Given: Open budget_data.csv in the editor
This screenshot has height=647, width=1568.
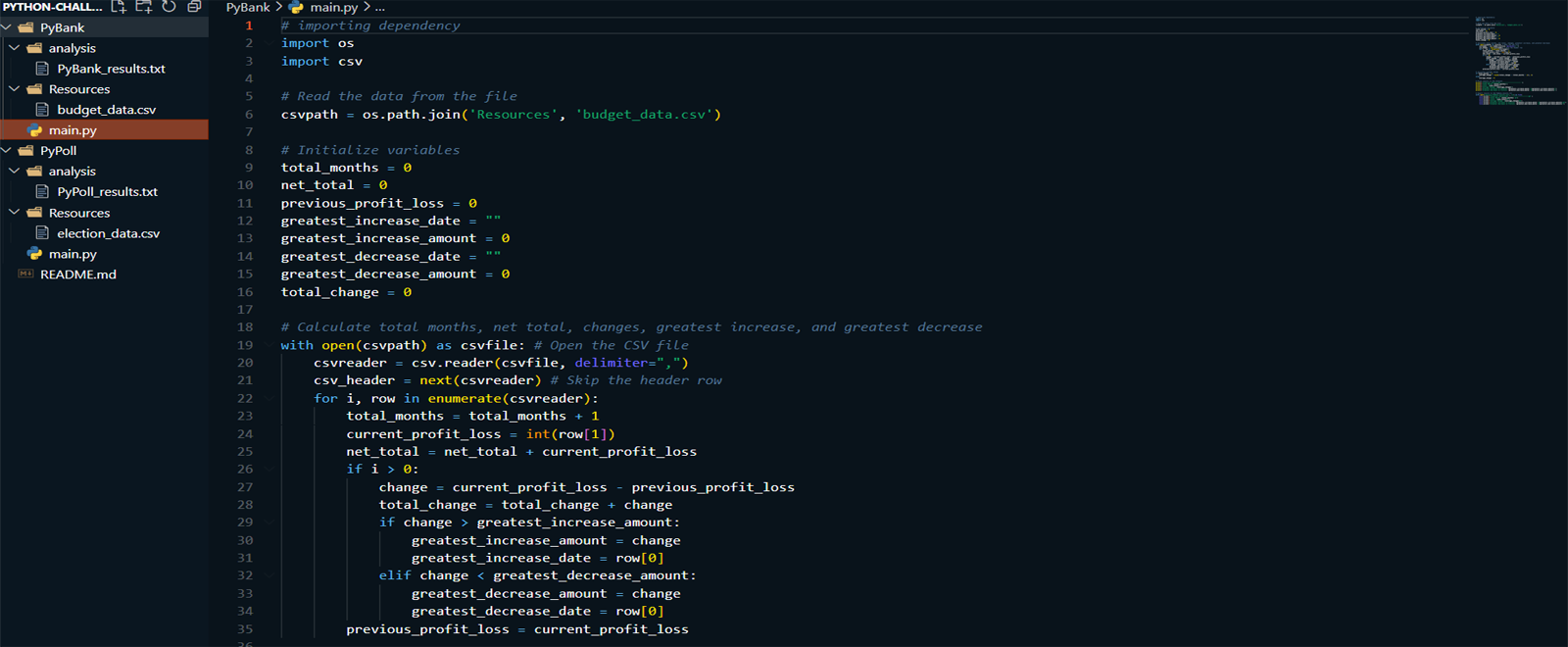Looking at the screenshot, I should coord(106,110).
